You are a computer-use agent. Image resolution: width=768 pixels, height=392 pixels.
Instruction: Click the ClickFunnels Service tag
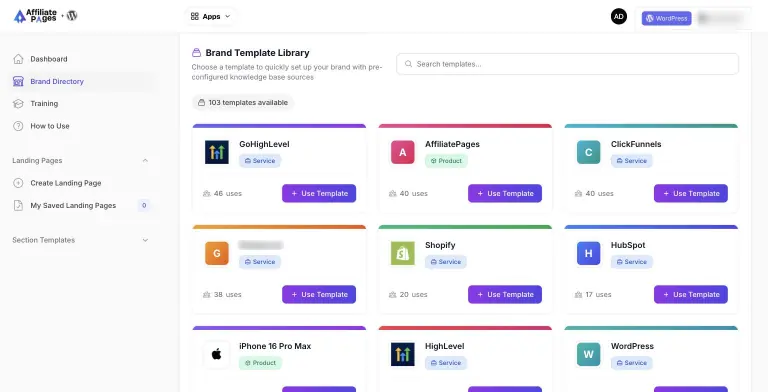pyautogui.click(x=631, y=161)
